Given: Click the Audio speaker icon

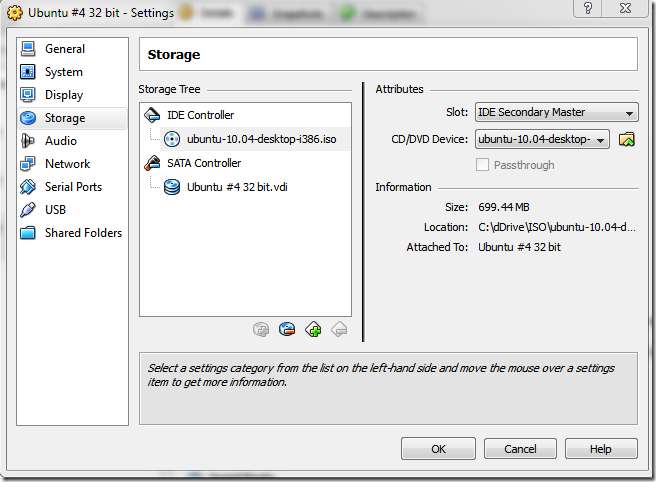Looking at the screenshot, I should coord(28,141).
